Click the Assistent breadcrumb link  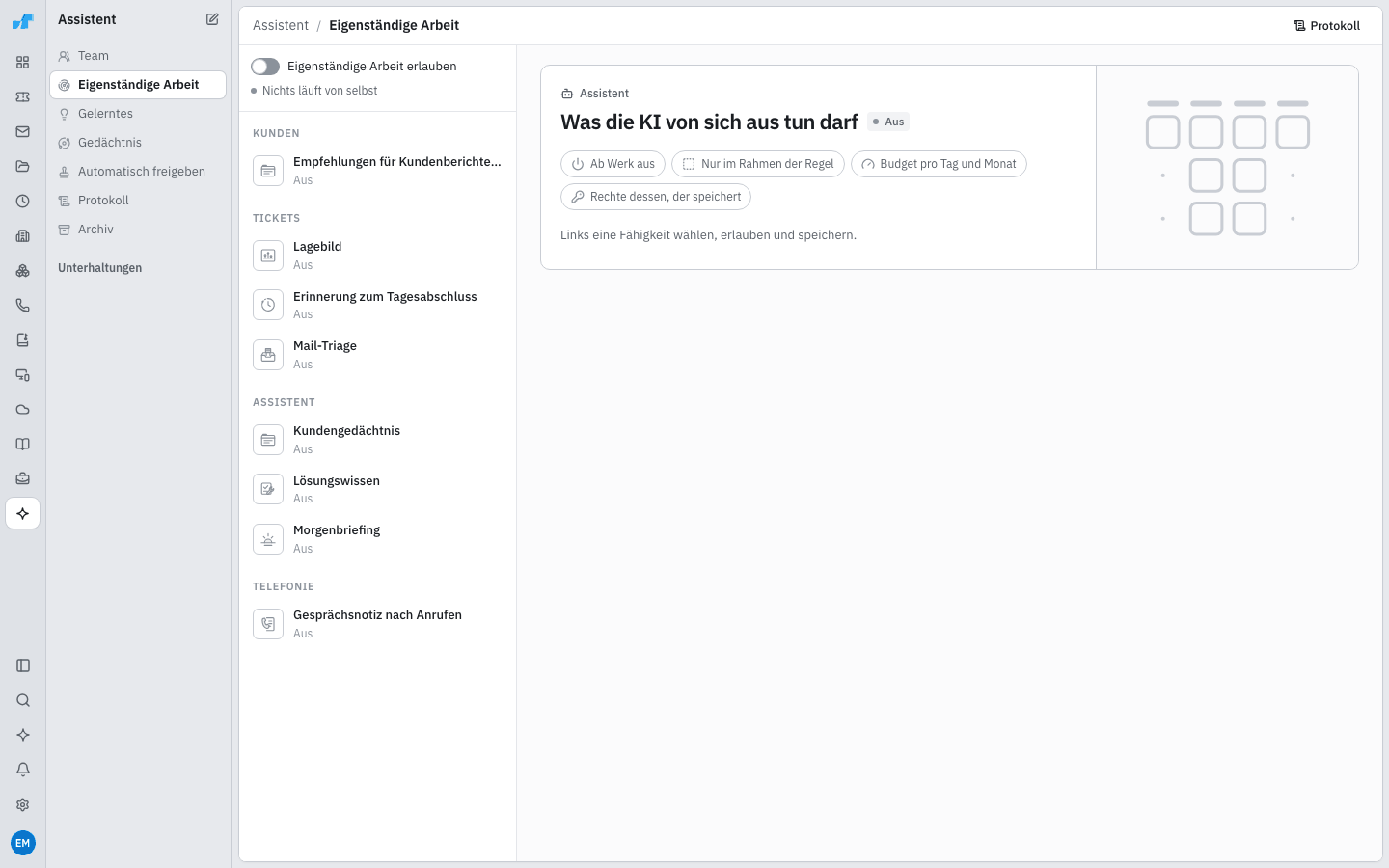pos(281,26)
